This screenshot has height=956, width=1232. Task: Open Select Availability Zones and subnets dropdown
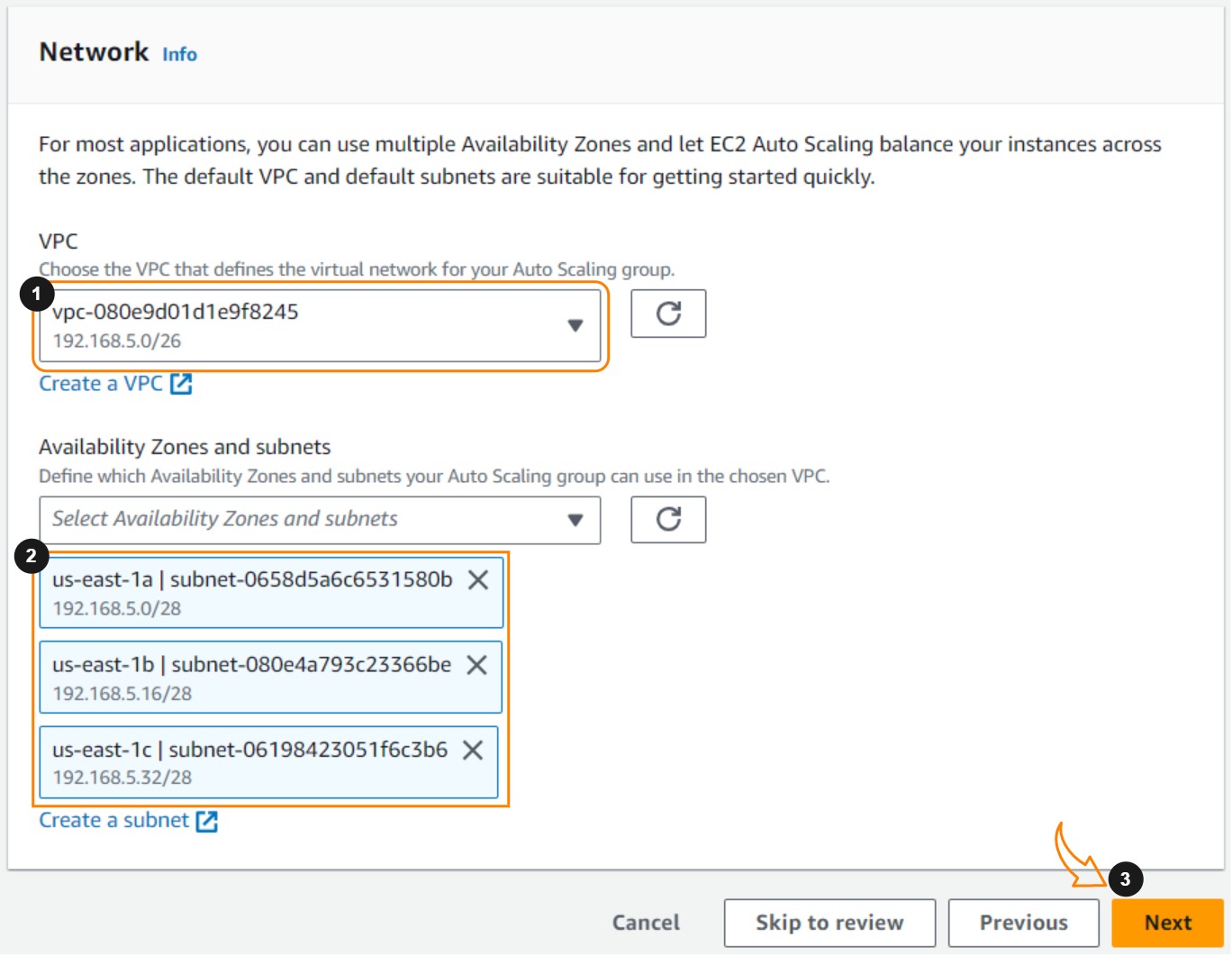click(306, 520)
